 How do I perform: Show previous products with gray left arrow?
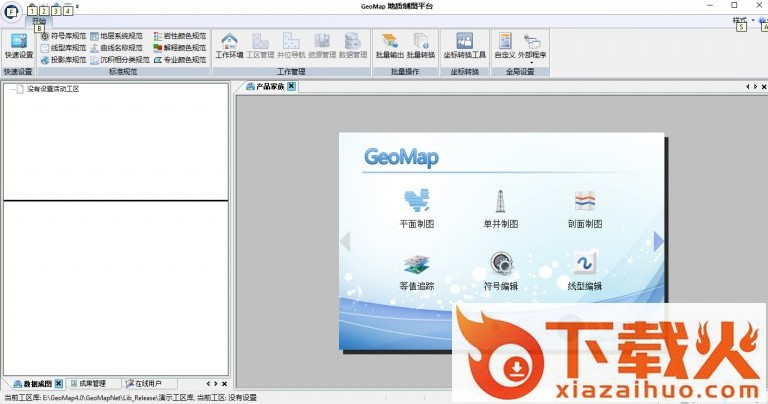pyautogui.click(x=345, y=241)
